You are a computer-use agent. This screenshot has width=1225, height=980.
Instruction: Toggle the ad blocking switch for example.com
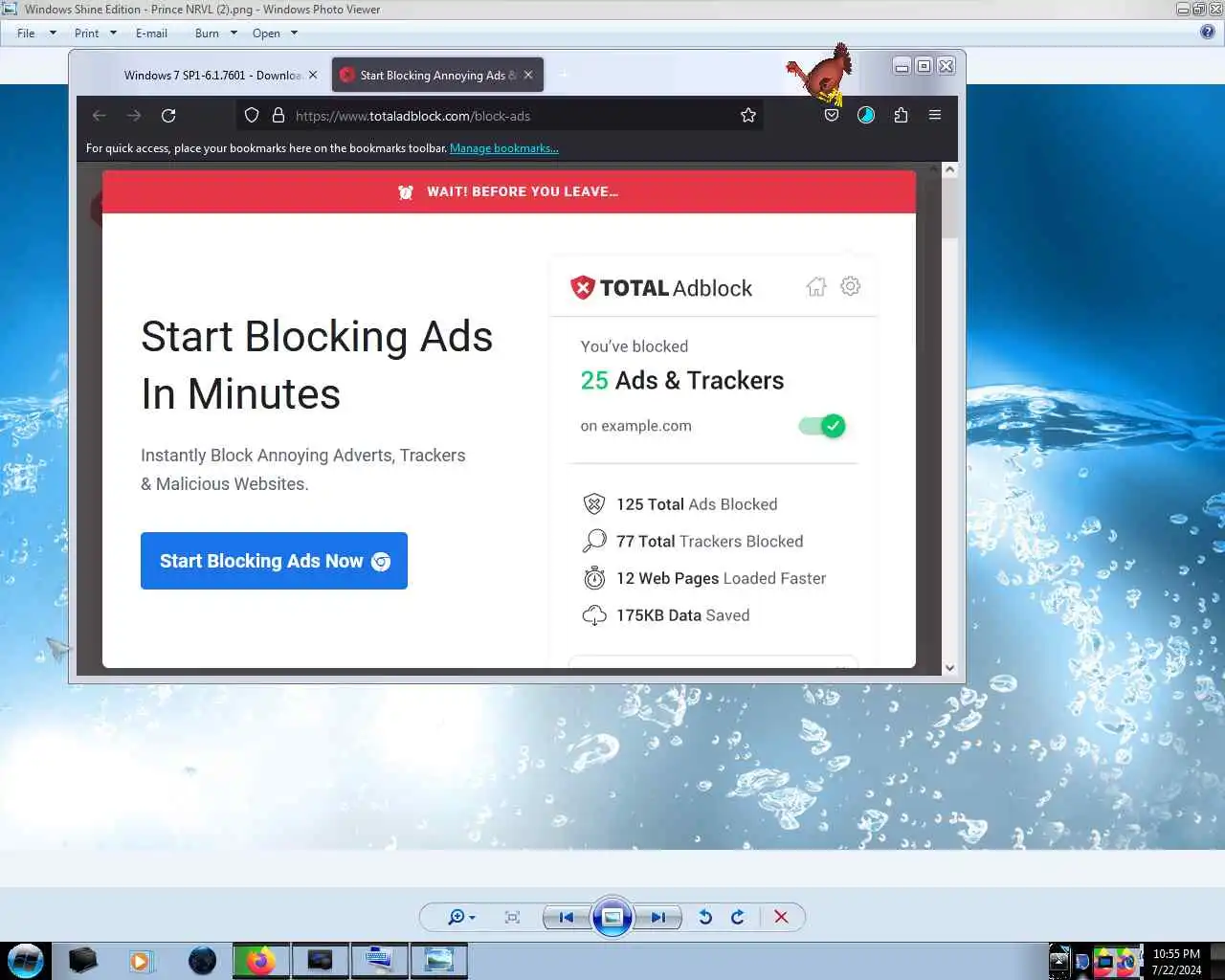(x=822, y=426)
